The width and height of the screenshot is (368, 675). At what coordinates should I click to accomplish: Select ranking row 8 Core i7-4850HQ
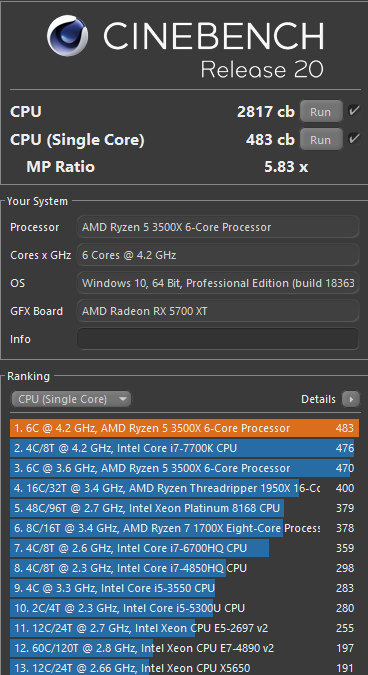pos(184,568)
